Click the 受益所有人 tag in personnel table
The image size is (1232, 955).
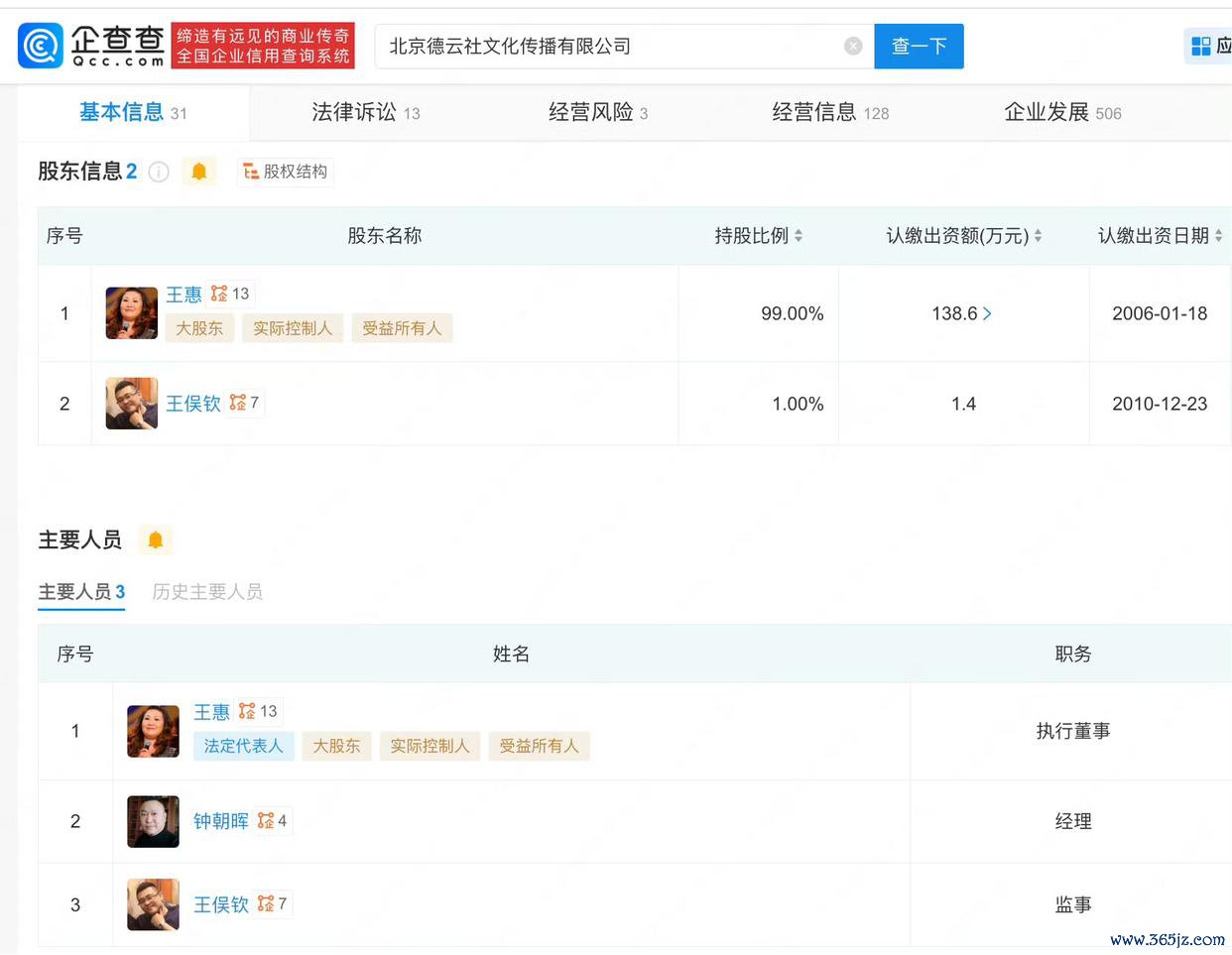[539, 746]
